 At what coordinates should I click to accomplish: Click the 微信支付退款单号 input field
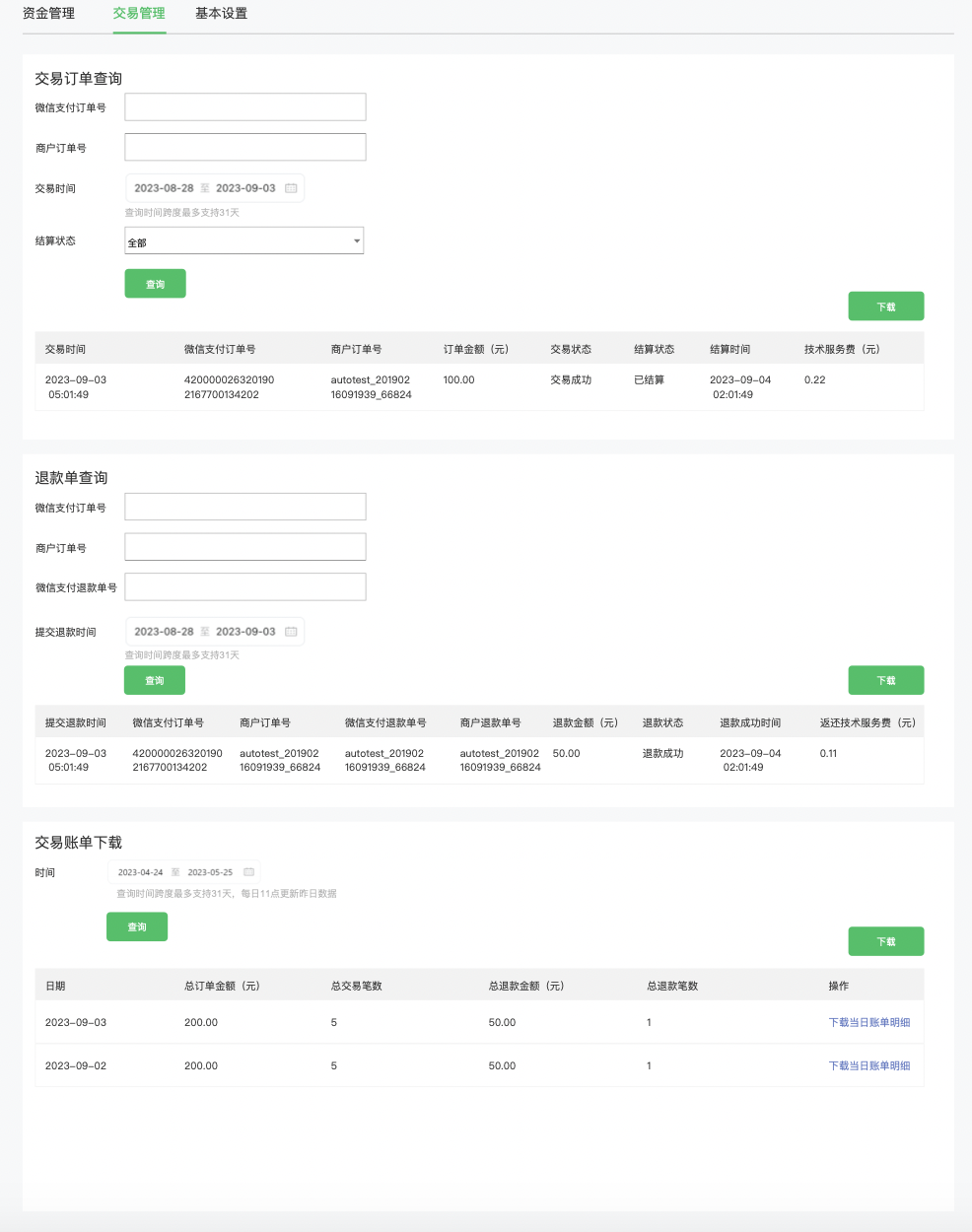tap(244, 586)
